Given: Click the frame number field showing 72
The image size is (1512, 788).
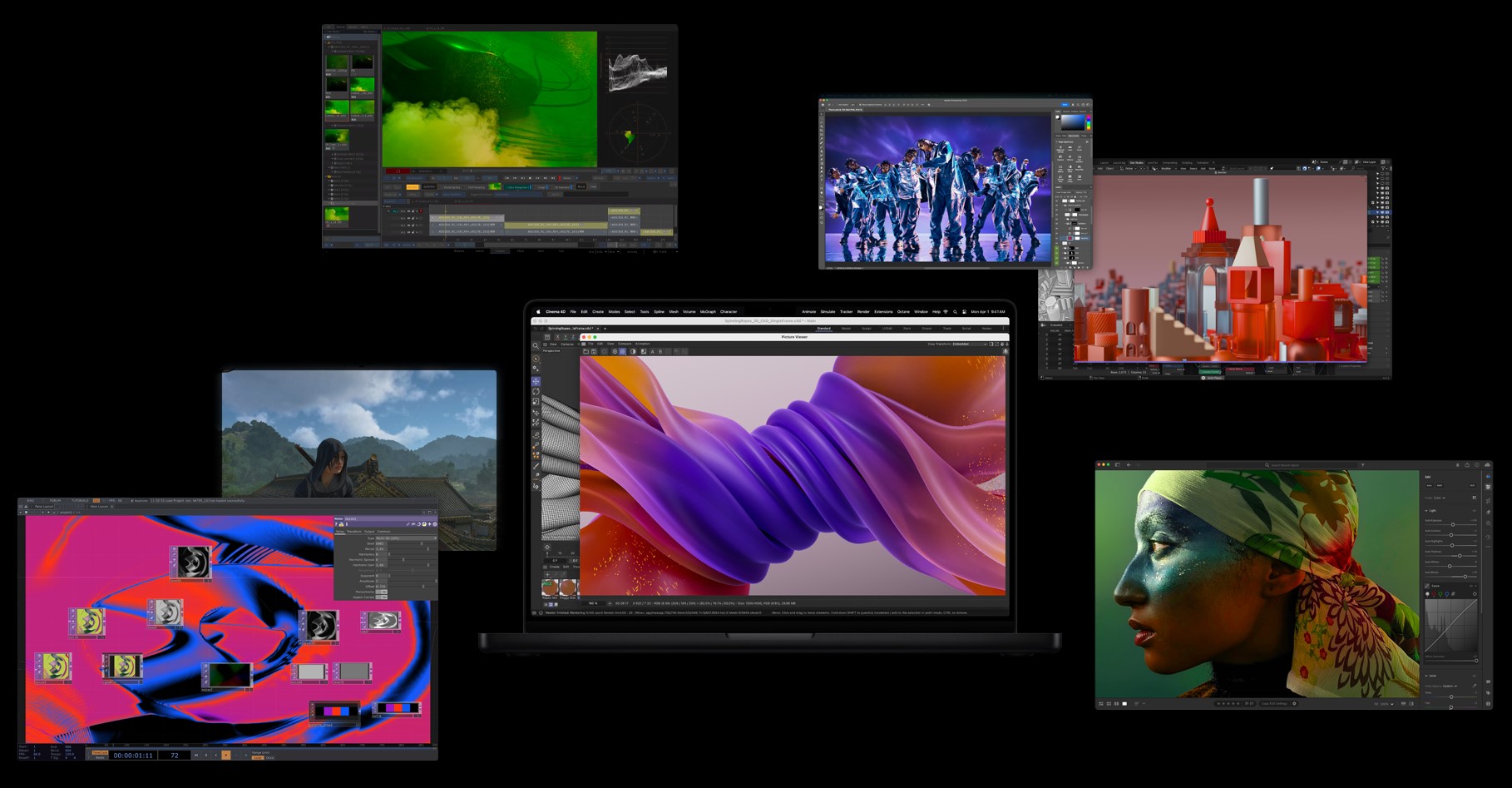Looking at the screenshot, I should tap(175, 755).
